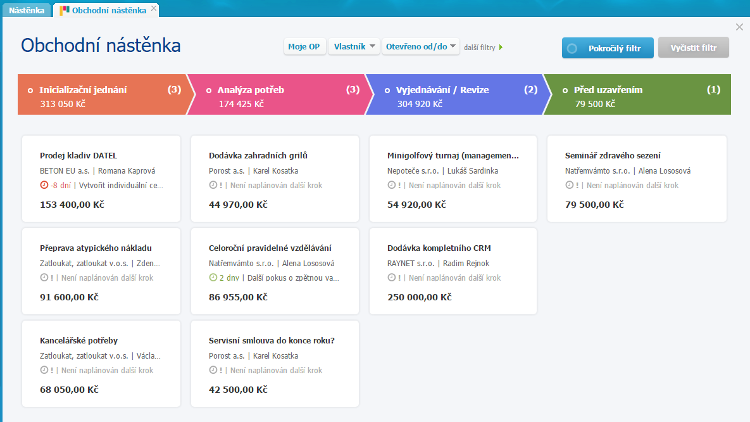This screenshot has width=750, height=422.
Task: Click 'Vytvořit individuální ce...' task text
Action: (x=121, y=185)
